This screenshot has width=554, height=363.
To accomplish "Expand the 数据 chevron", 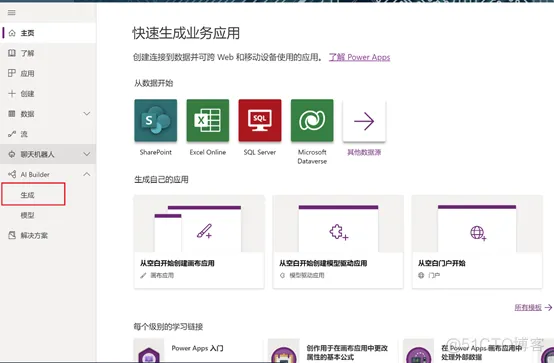I will pos(87,113).
